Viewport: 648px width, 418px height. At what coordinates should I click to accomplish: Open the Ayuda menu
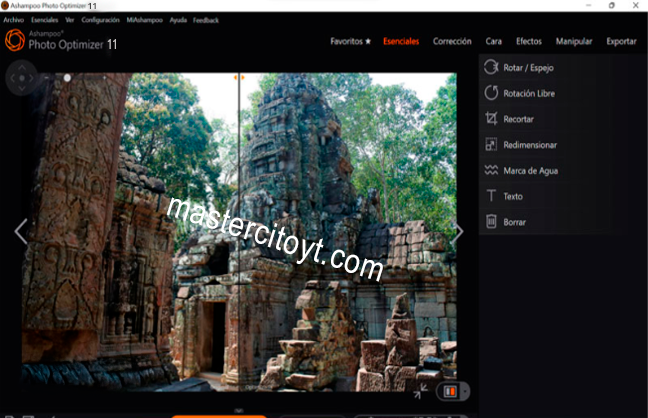(178, 20)
